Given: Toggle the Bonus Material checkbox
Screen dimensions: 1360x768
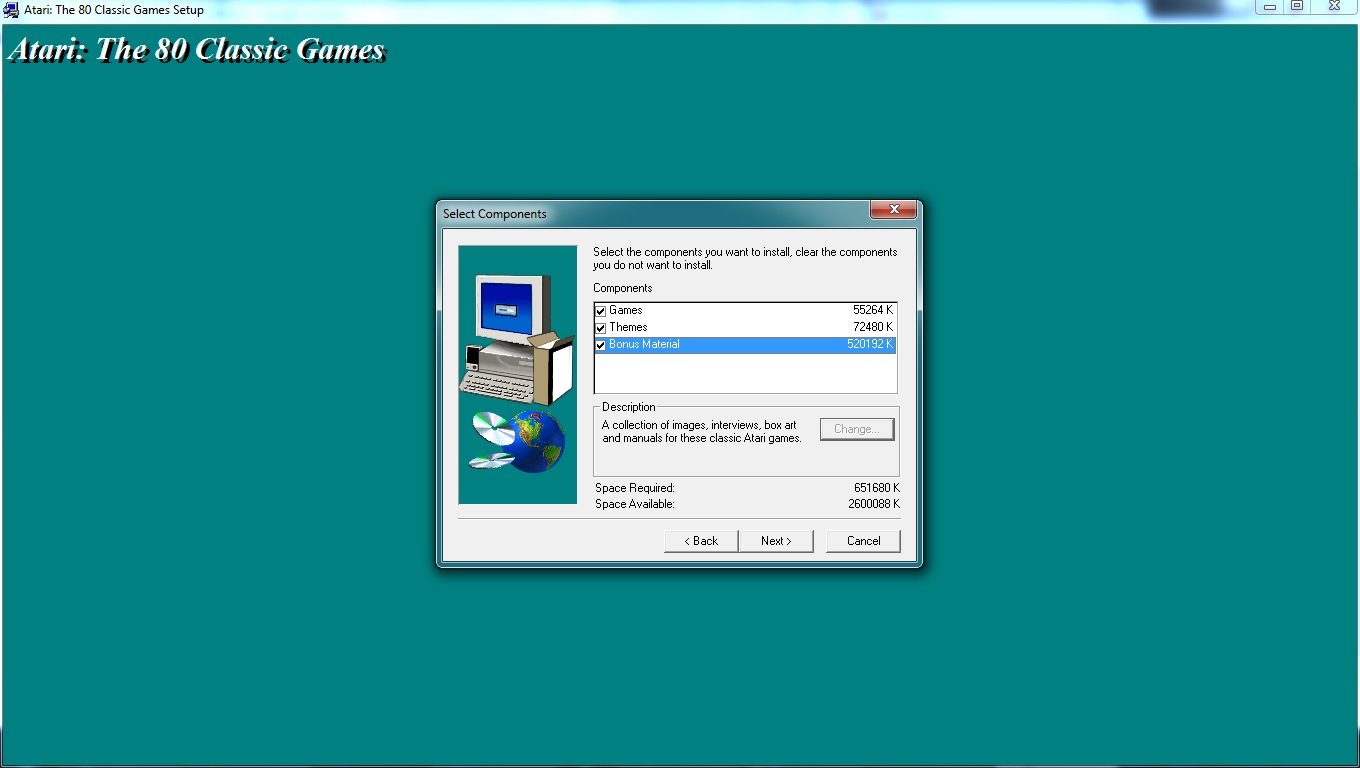Looking at the screenshot, I should tap(601, 345).
